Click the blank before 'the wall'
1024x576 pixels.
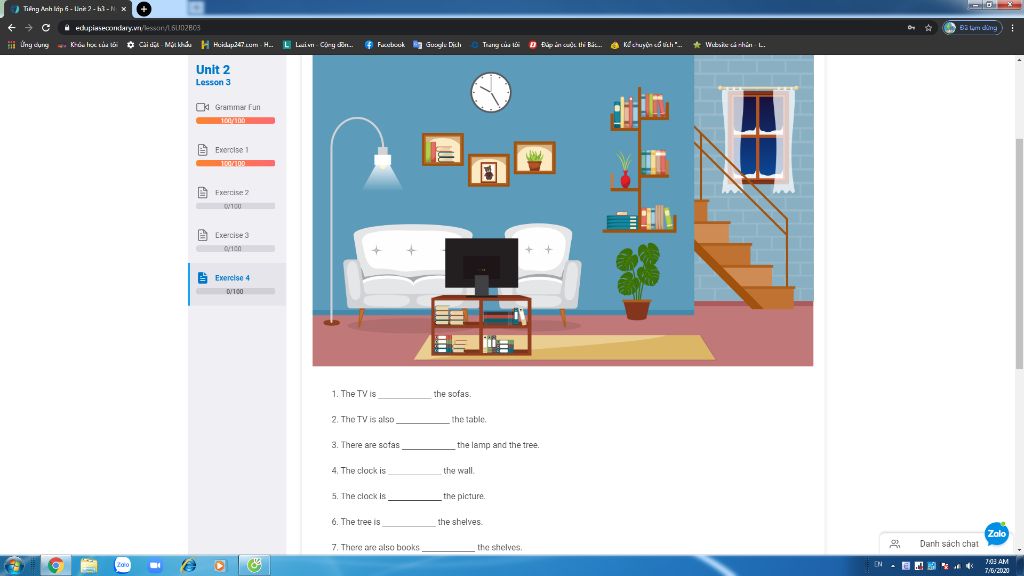click(x=415, y=470)
